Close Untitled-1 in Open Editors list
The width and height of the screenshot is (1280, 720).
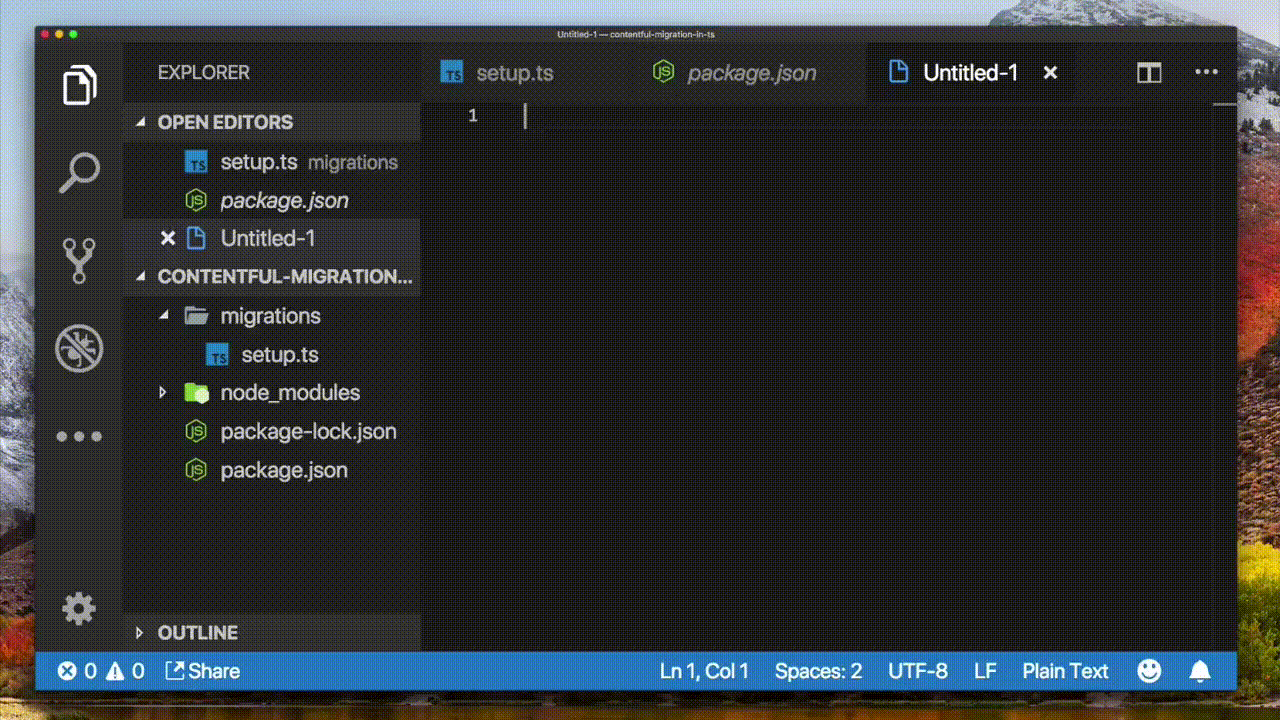(x=168, y=238)
